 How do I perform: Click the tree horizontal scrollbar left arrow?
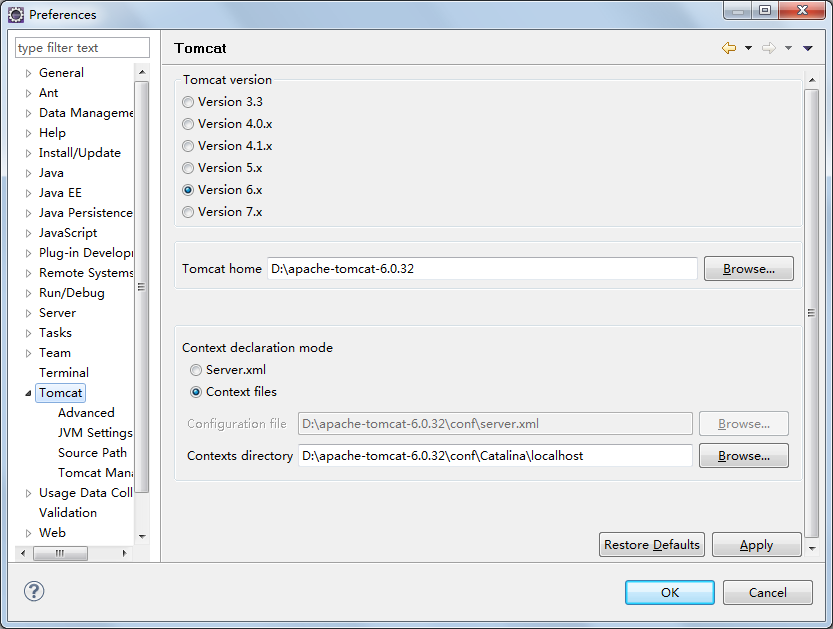click(23, 553)
